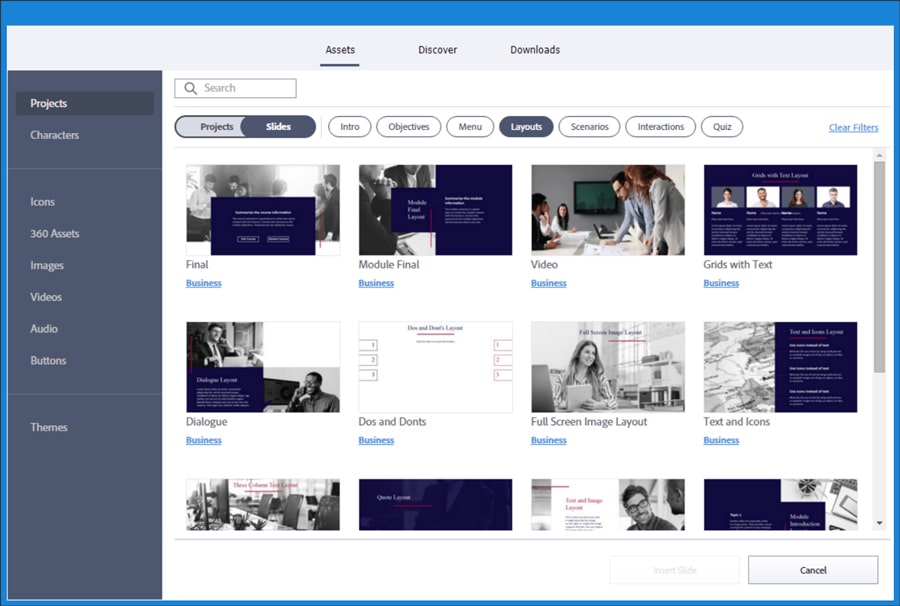The image size is (900, 606).
Task: Open the Discover tab
Action: click(x=437, y=50)
